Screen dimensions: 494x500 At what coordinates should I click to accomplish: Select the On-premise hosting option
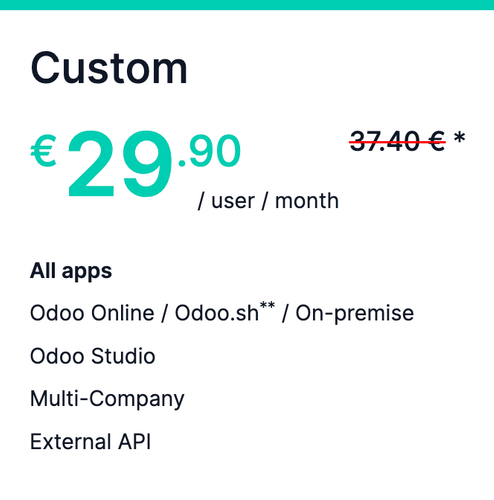(355, 314)
